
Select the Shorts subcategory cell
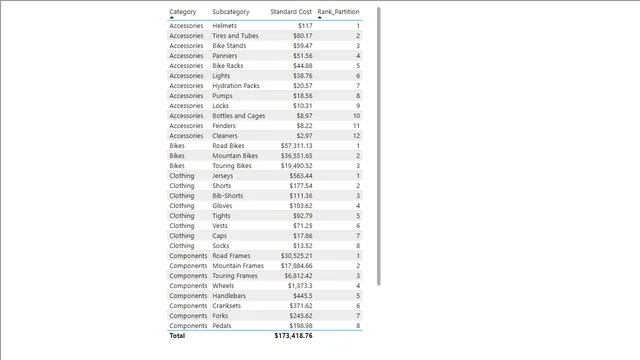(222, 186)
